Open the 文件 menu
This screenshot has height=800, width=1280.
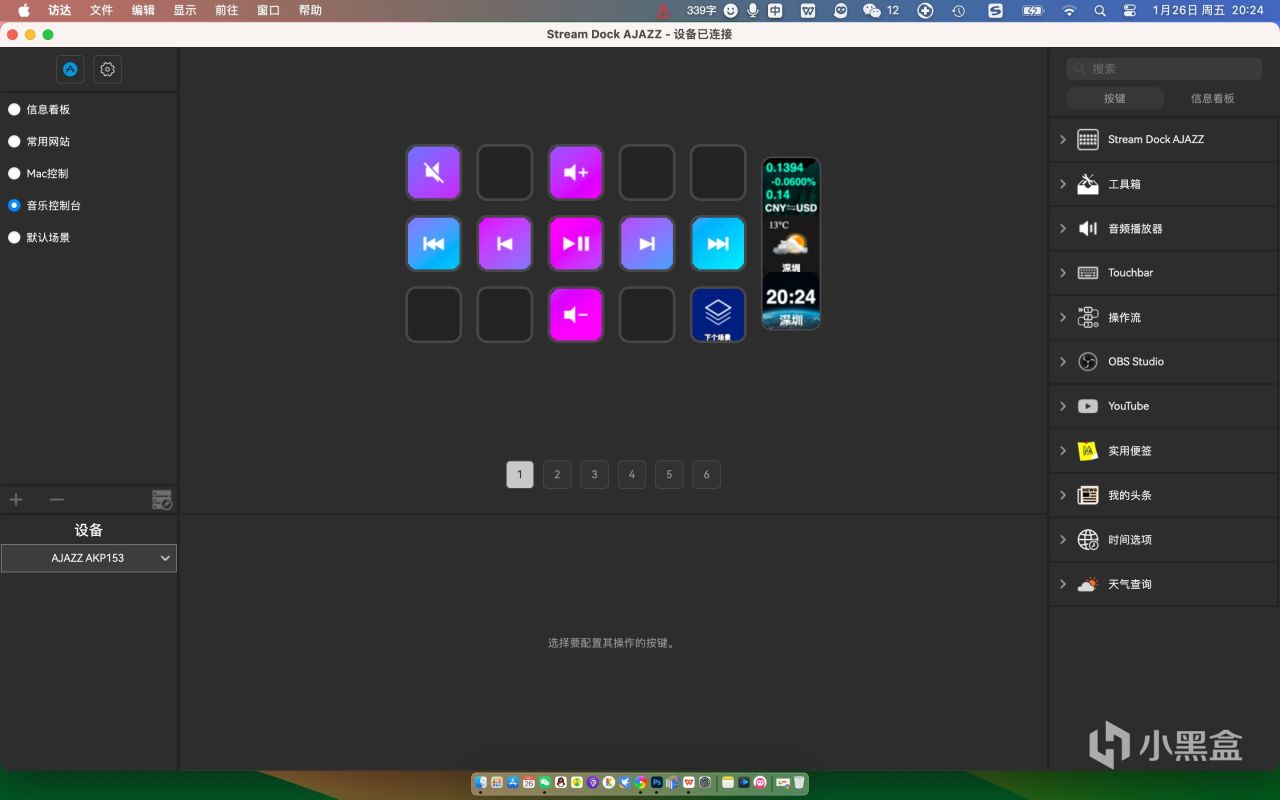pos(101,10)
